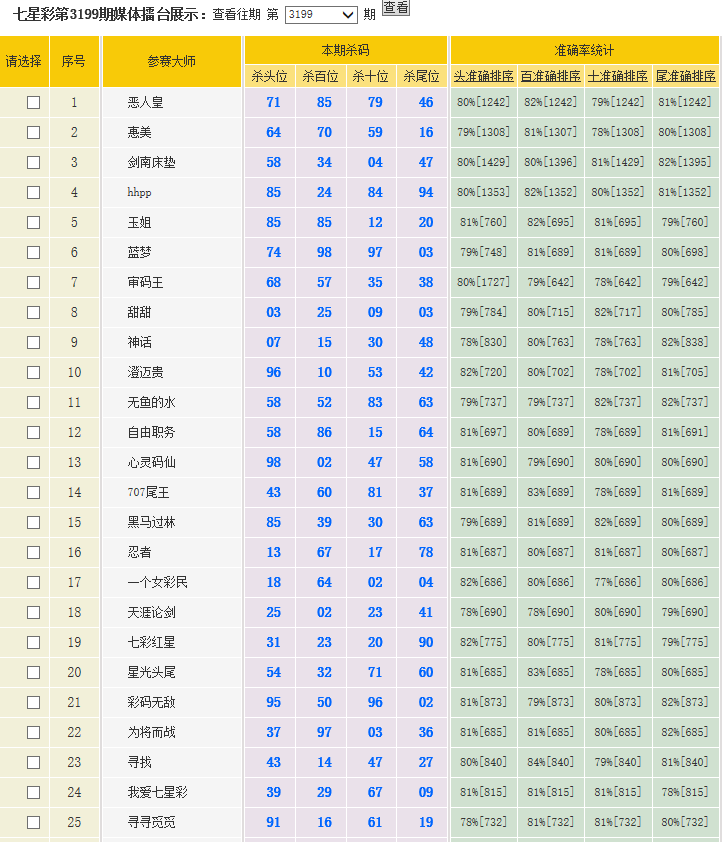Tick the checkbox for 忍者
Screen dimensions: 723x842
pyautogui.click(x=34, y=552)
